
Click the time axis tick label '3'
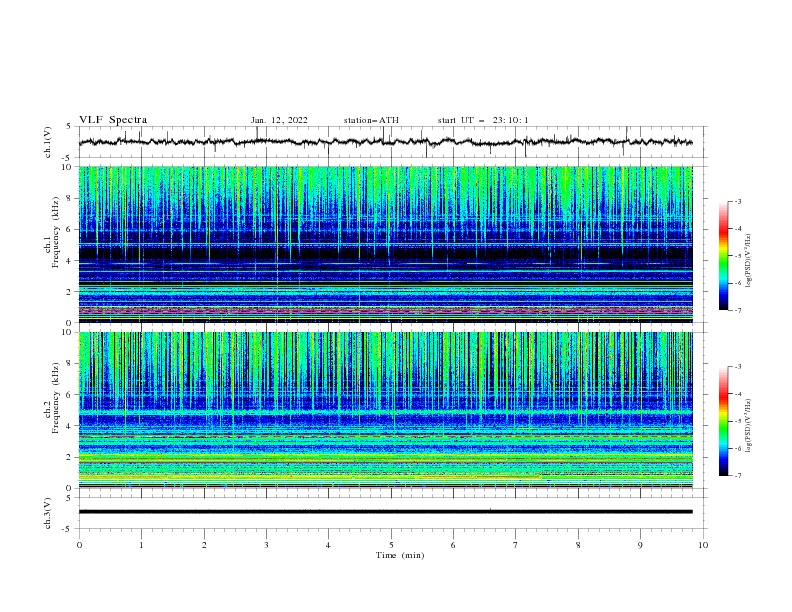coord(266,545)
